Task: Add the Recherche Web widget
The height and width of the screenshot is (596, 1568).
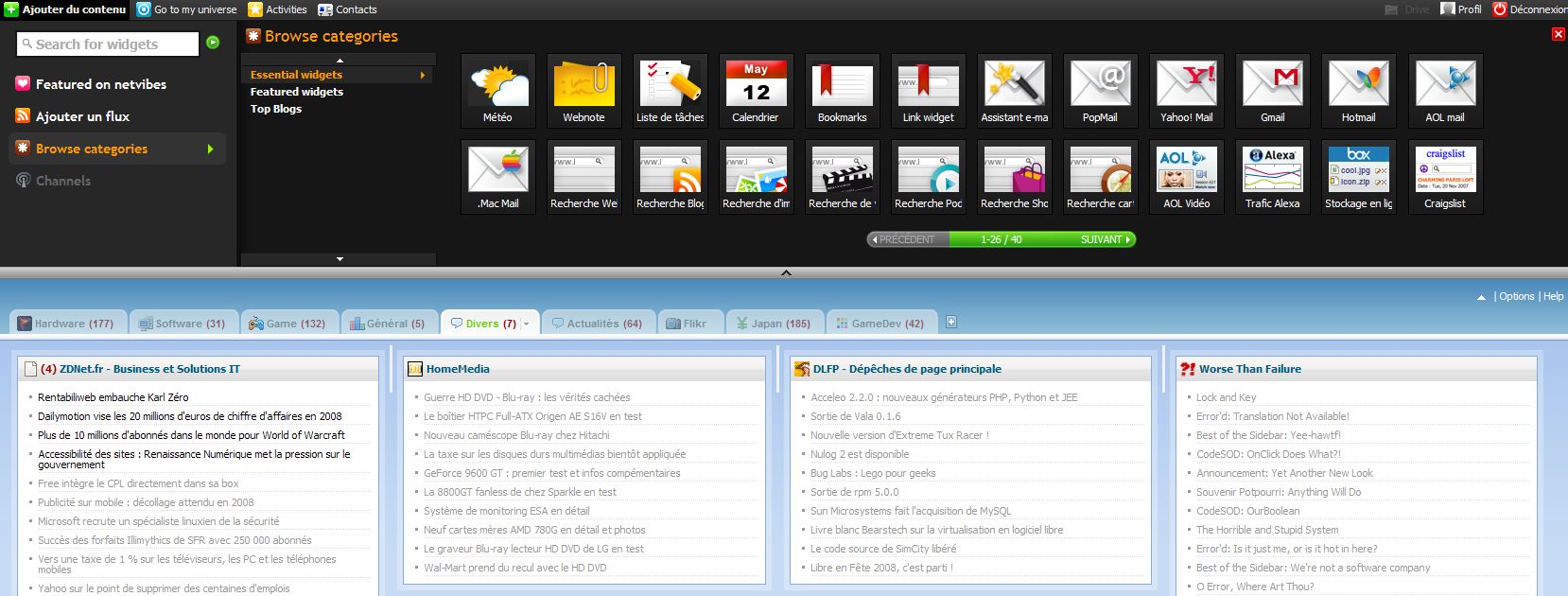Action: click(584, 177)
